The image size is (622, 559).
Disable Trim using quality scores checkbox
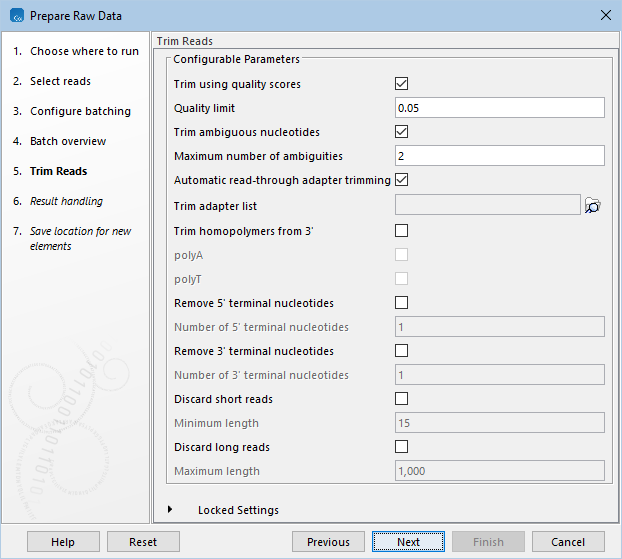pyautogui.click(x=402, y=84)
